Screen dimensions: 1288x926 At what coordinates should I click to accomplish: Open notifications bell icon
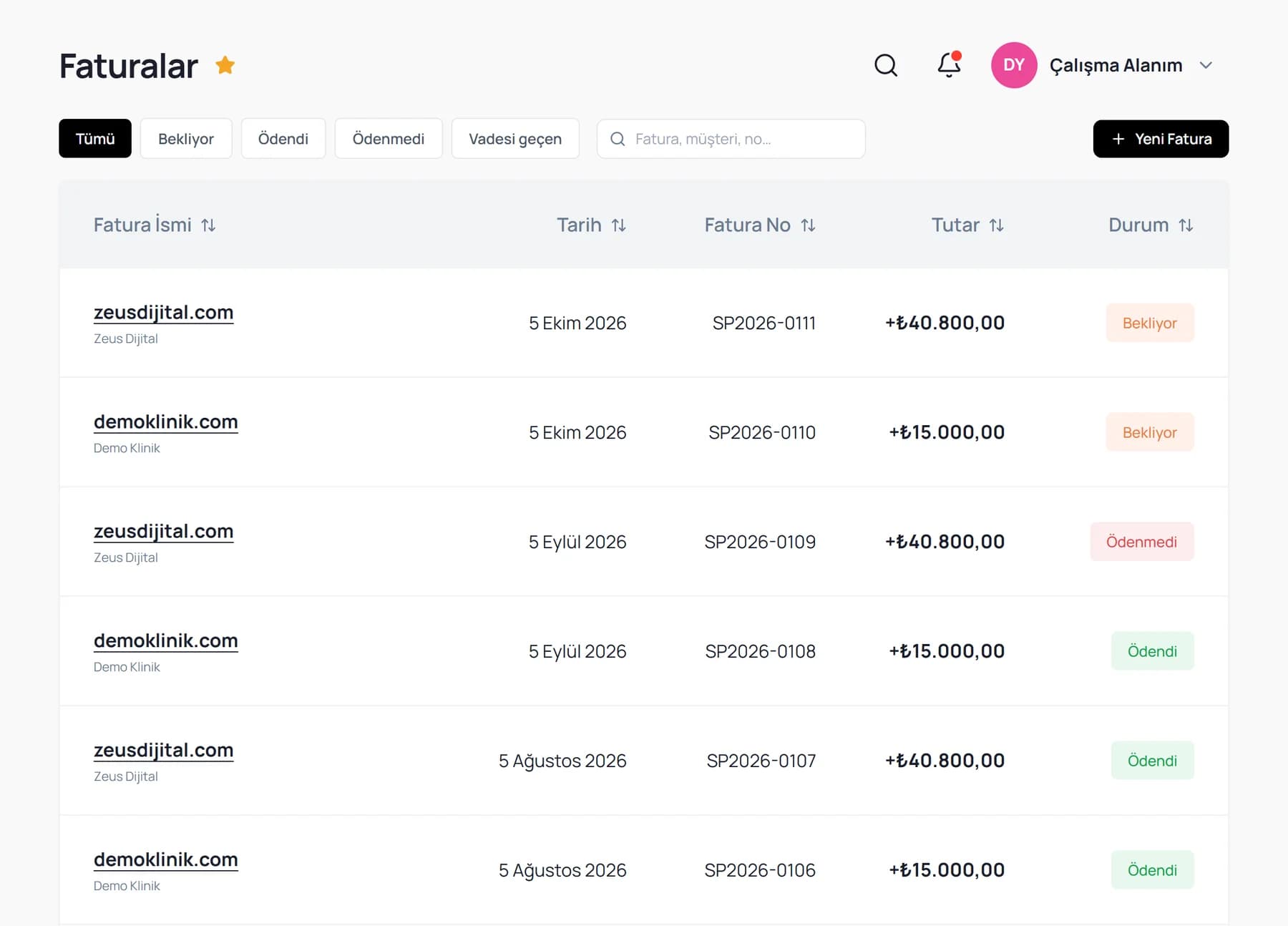(949, 65)
